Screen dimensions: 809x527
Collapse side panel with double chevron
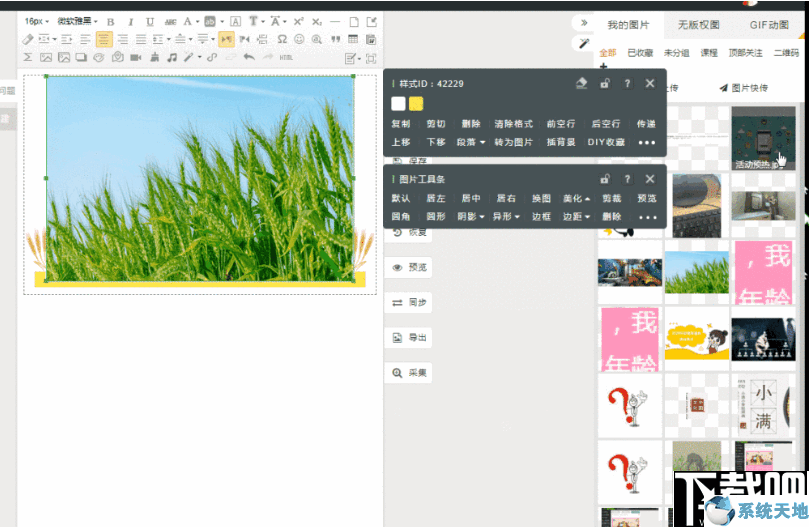[x=584, y=23]
